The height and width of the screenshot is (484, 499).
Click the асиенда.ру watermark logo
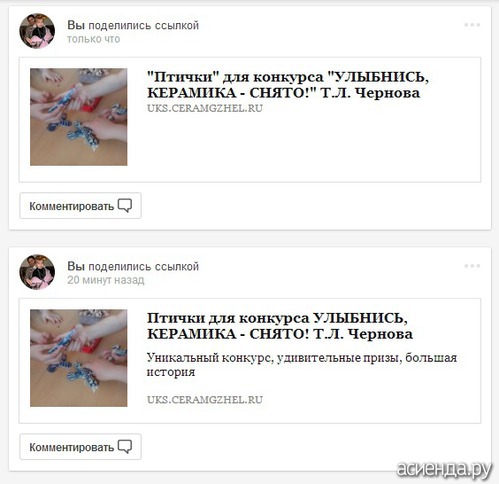(444, 469)
